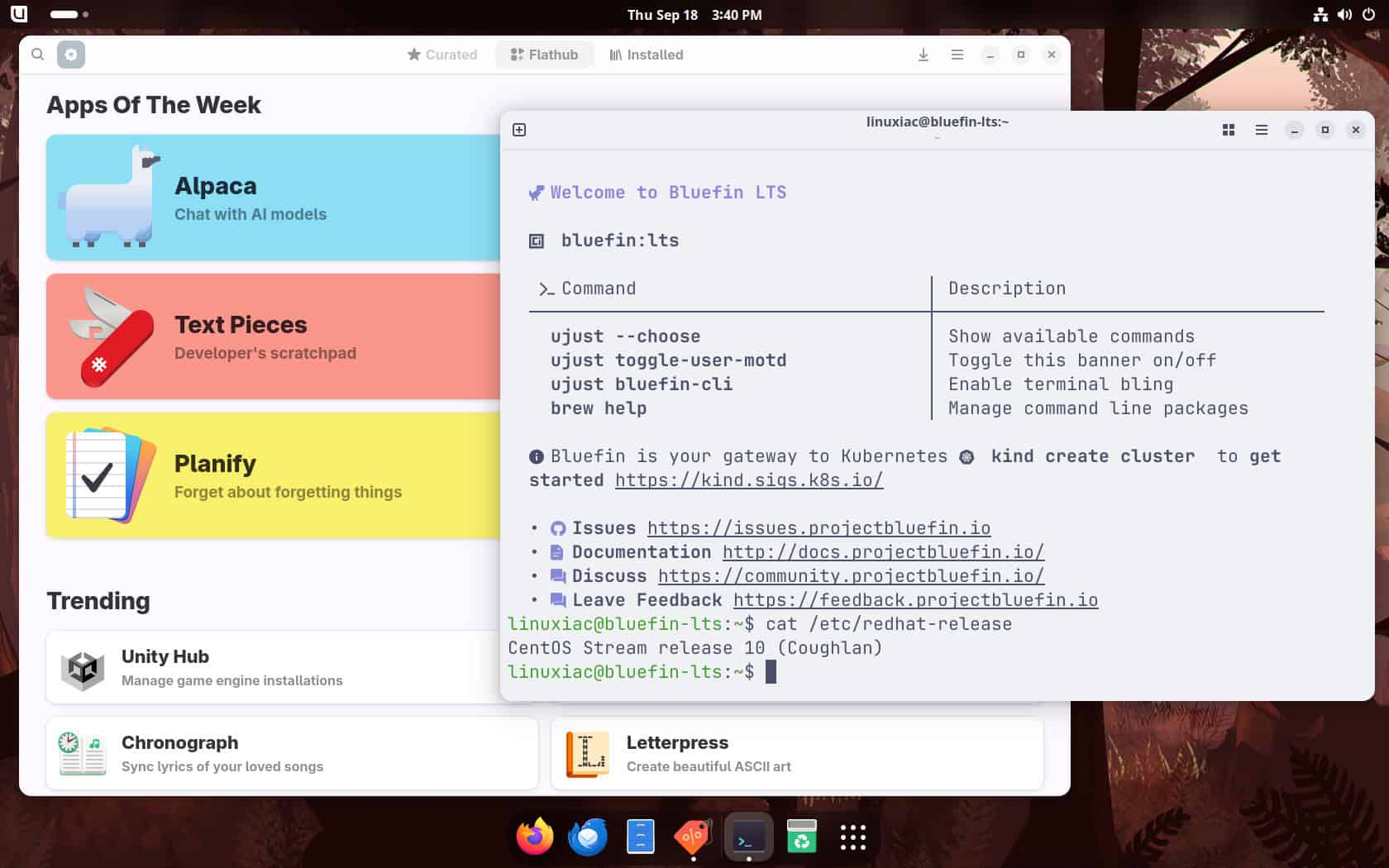Open the terminal hamburger menu

pyautogui.click(x=1262, y=130)
